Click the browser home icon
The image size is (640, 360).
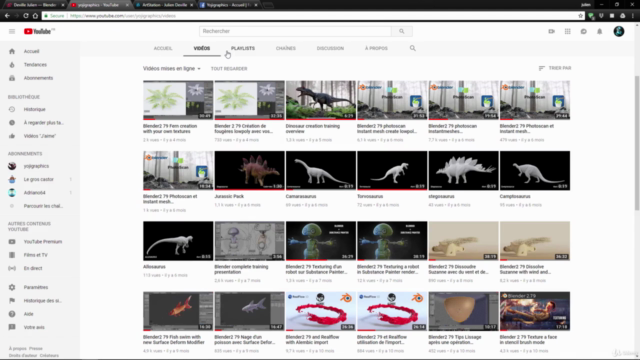pyautogui.click(x=35, y=16)
